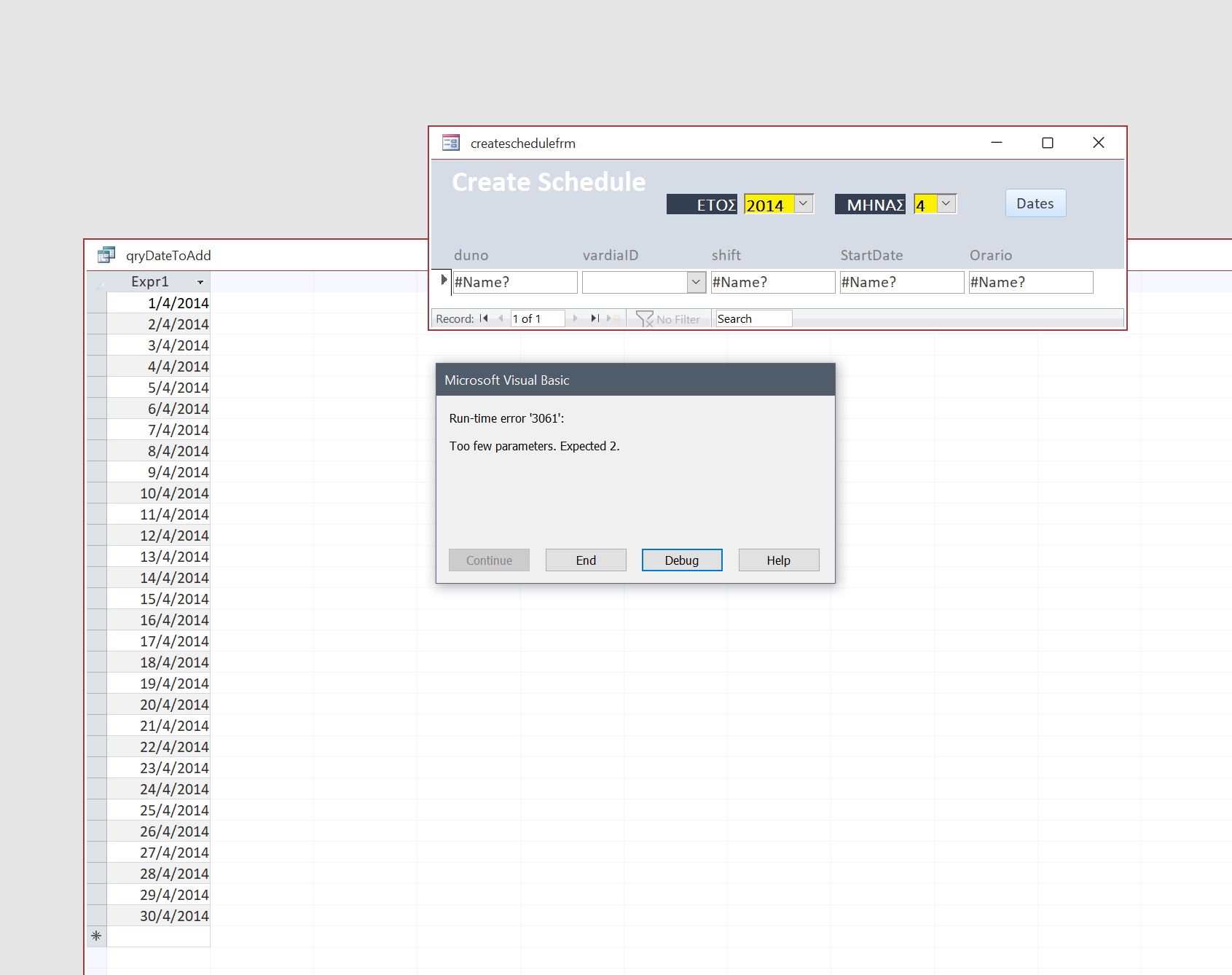Click the createschedulefrm form window icon
1232x975 pixels.
[x=451, y=143]
